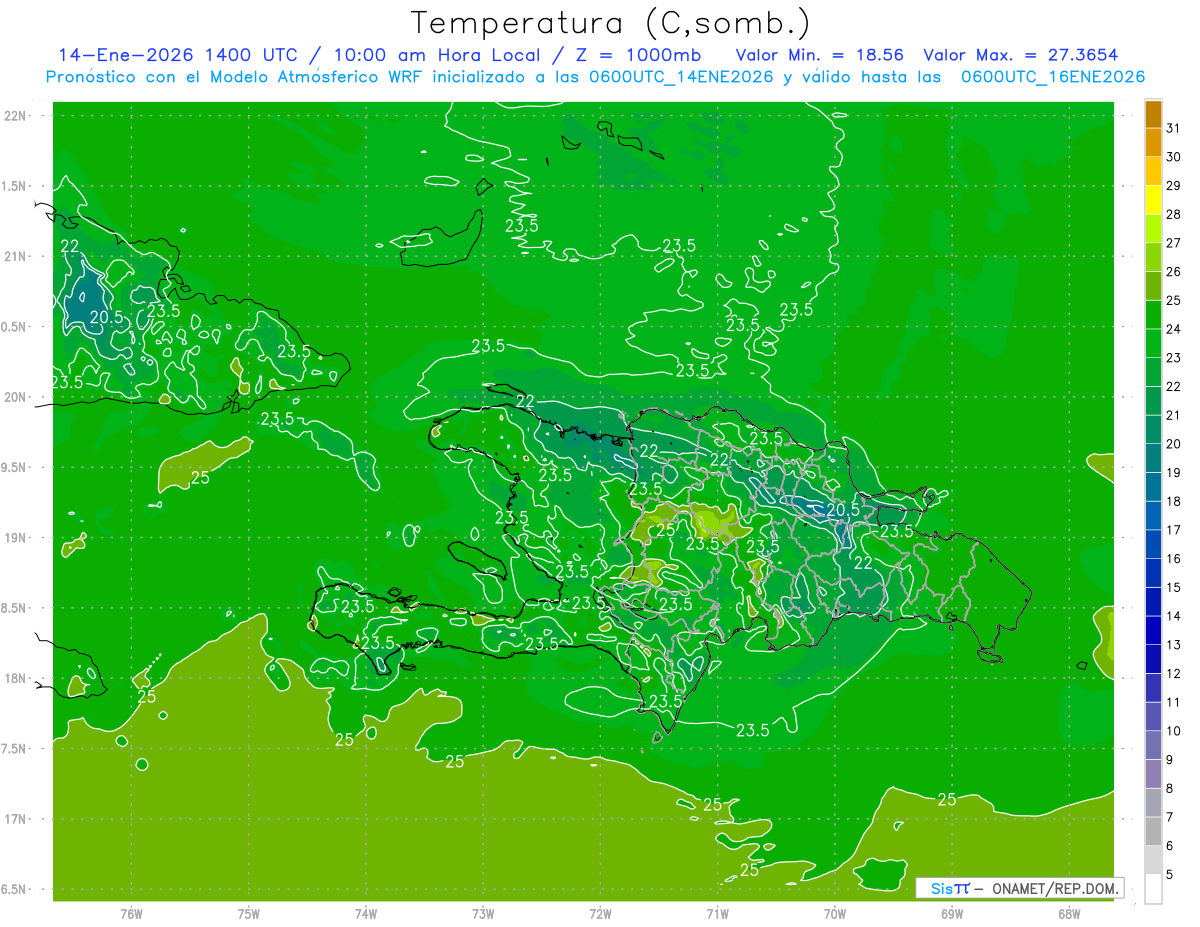Click the blue 'Sis' logo text in the credit box
Screen dimensions: 1200x927
point(941,888)
